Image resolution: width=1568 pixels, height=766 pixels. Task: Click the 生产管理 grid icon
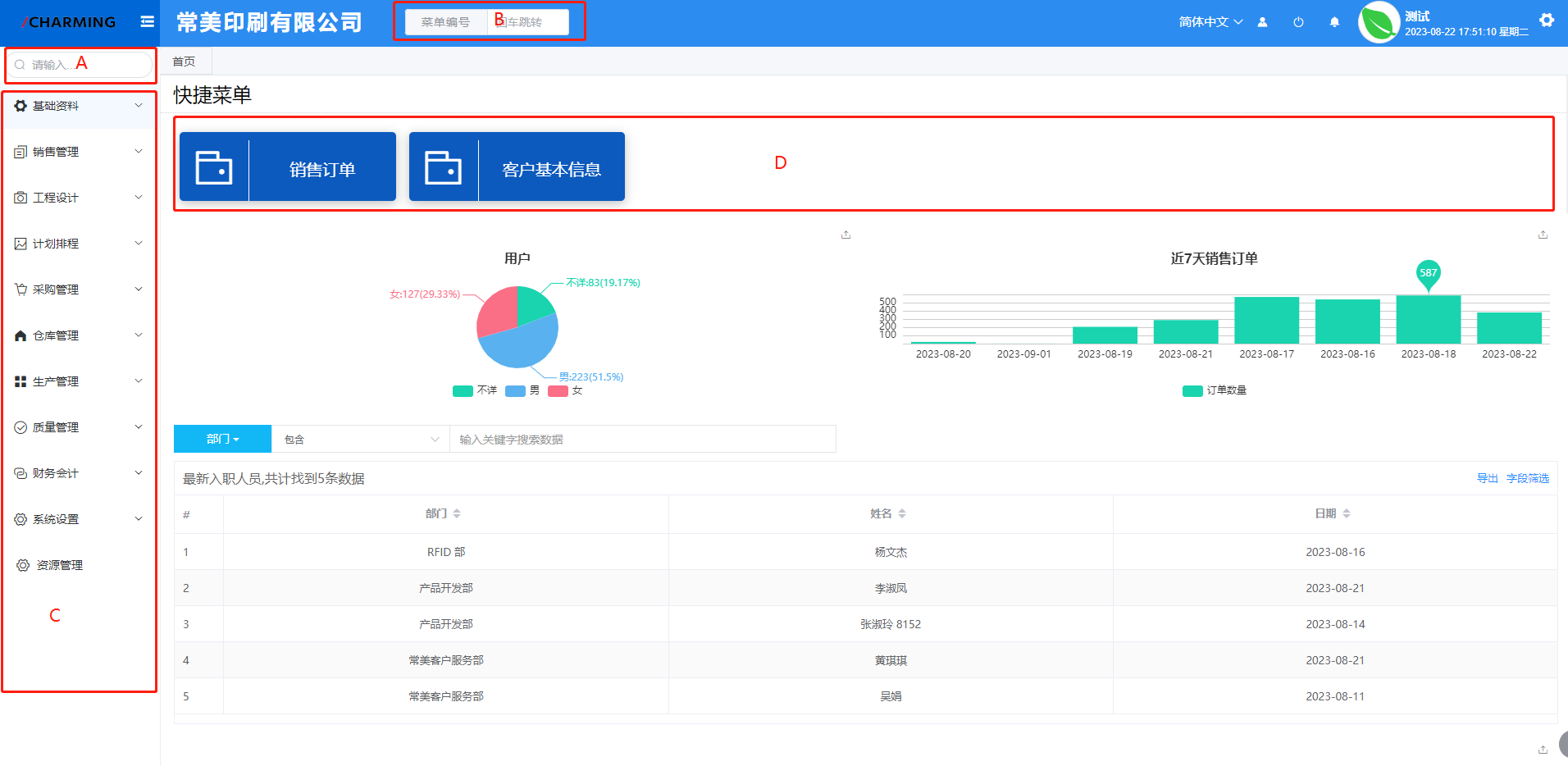tap(21, 381)
